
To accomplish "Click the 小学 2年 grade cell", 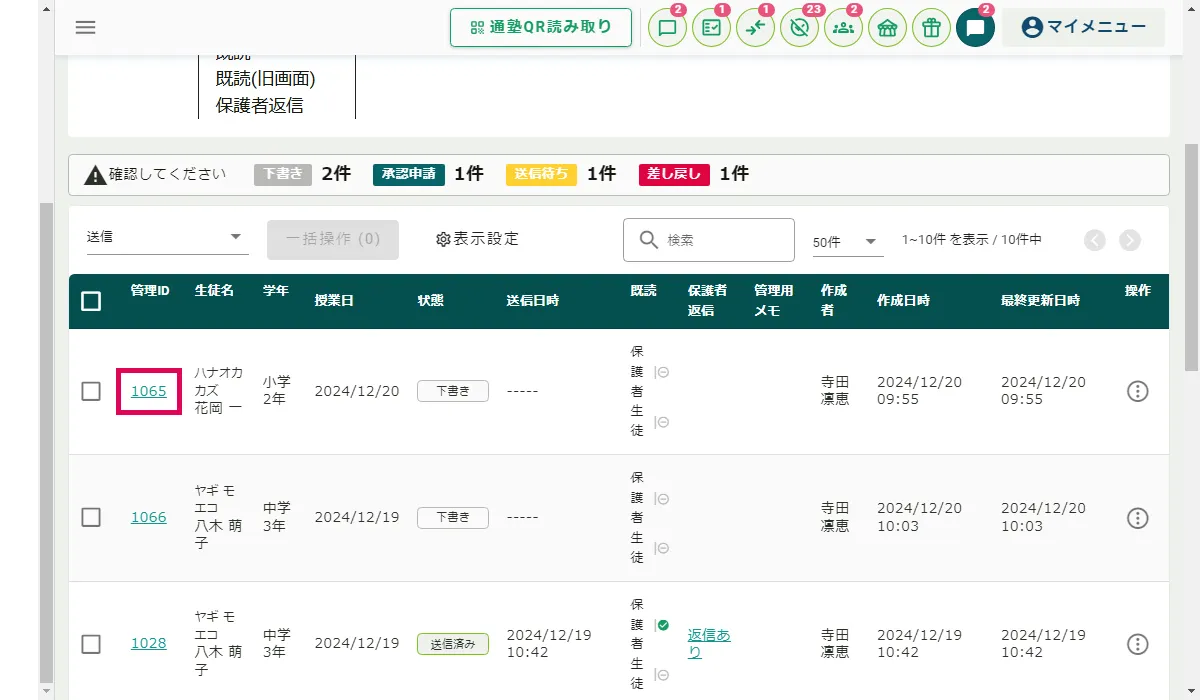I will point(277,391).
